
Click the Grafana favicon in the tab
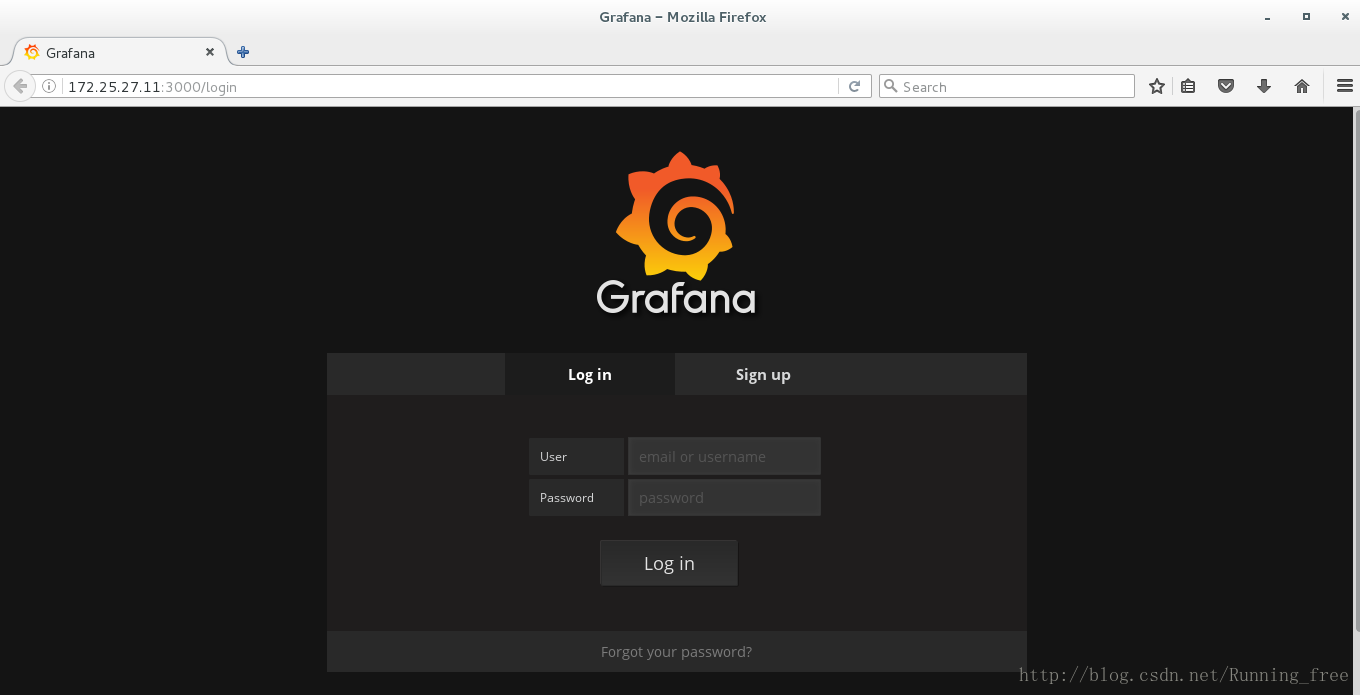pos(32,52)
